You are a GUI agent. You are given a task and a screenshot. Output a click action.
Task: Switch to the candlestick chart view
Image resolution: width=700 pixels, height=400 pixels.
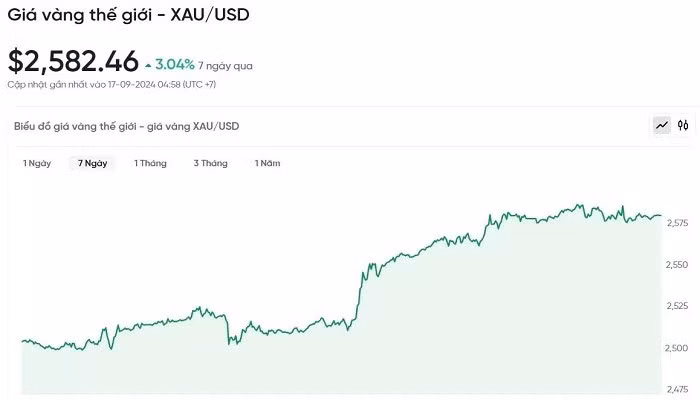coord(683,125)
